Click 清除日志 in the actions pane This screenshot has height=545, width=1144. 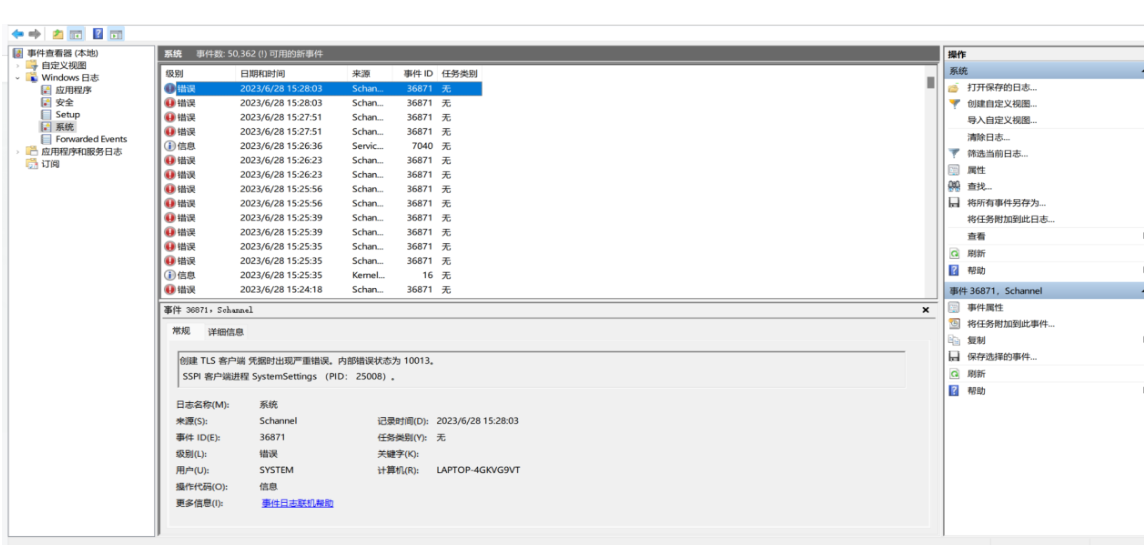pos(987,137)
